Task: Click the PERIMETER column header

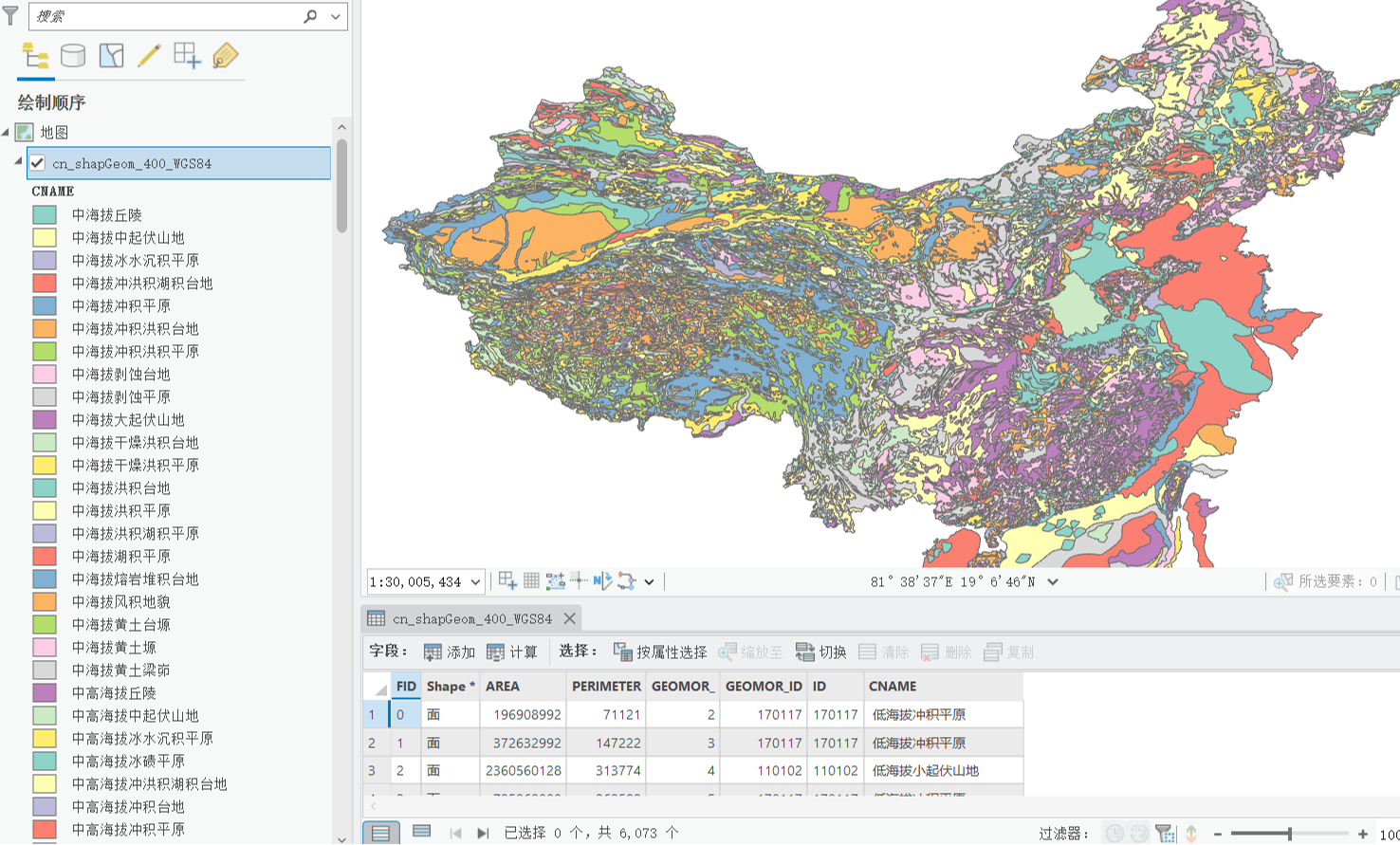Action: [606, 686]
